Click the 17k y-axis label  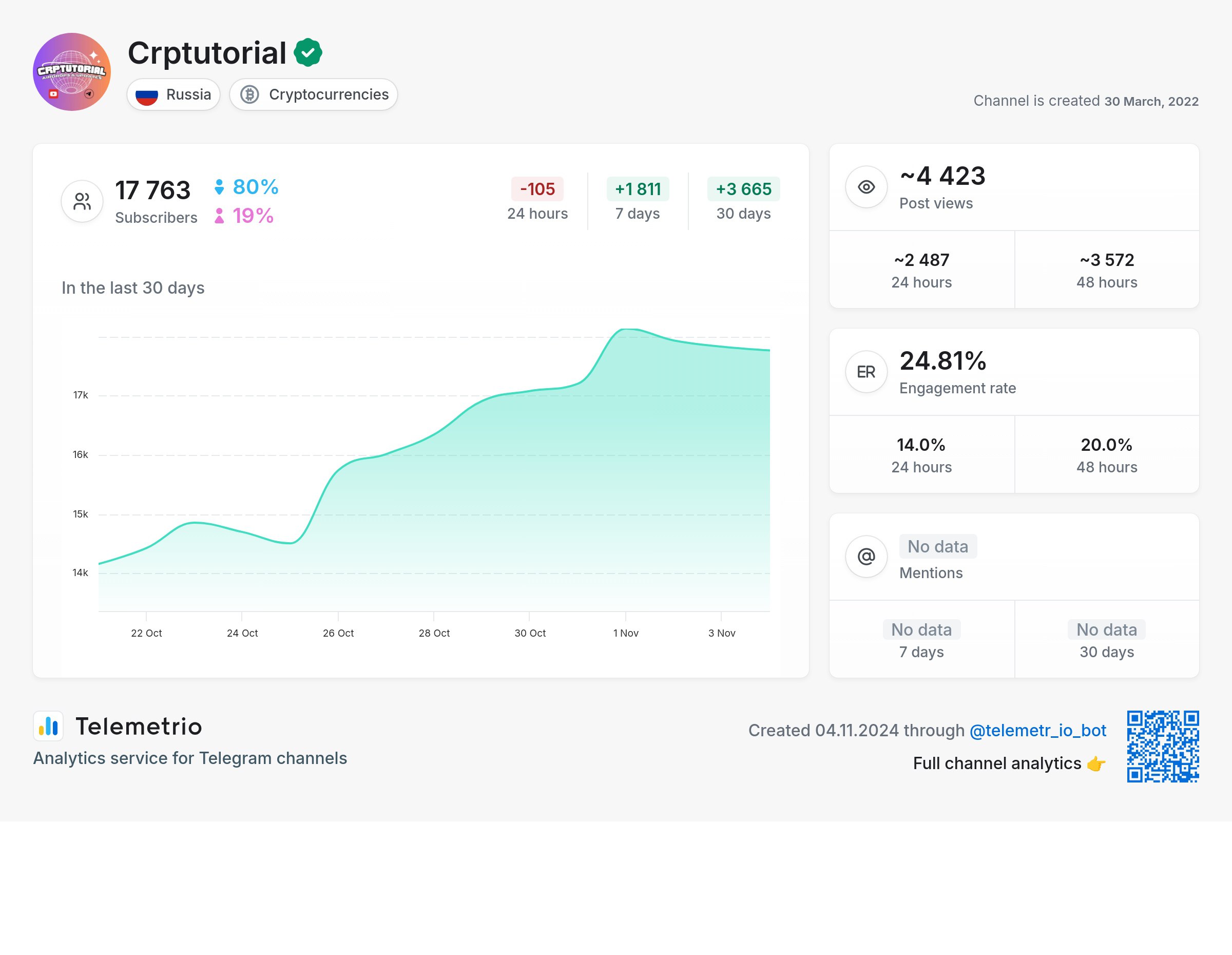click(x=81, y=395)
